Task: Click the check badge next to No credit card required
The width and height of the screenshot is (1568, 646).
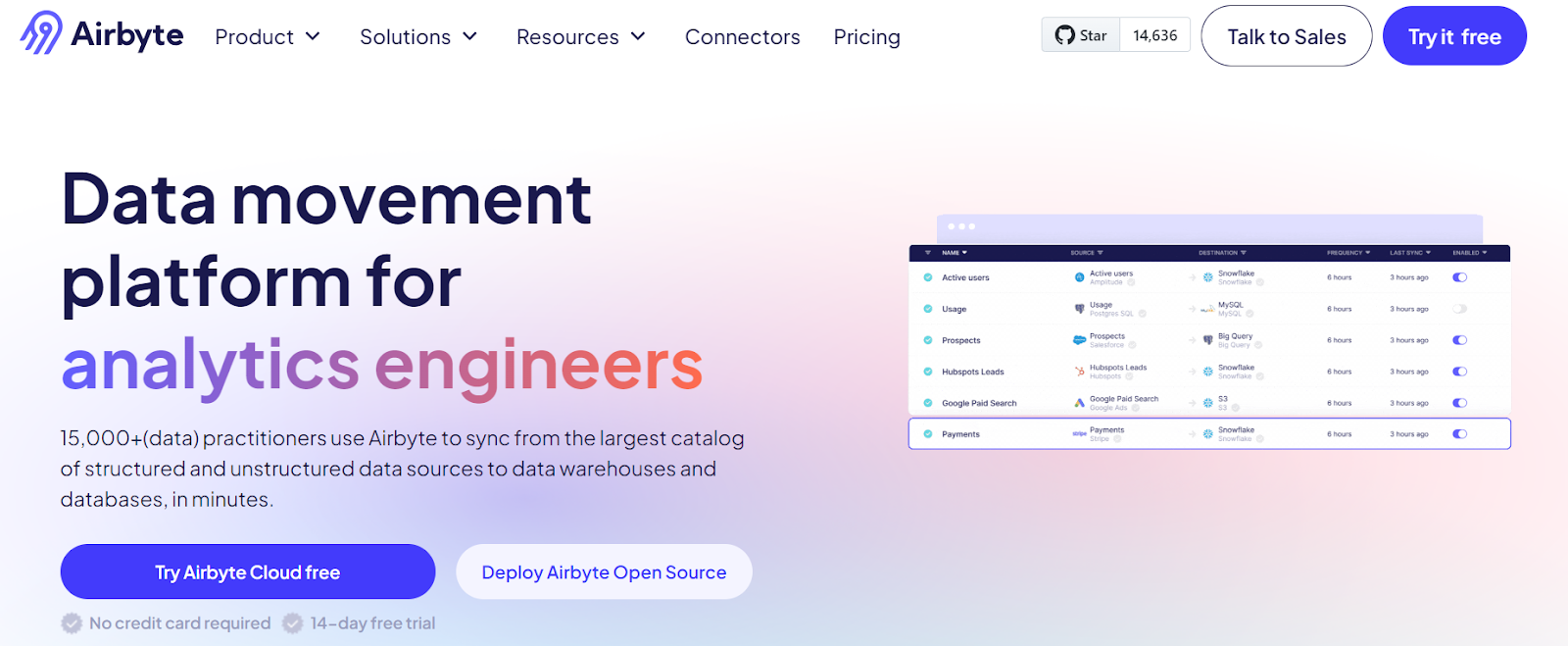Action: 72,623
